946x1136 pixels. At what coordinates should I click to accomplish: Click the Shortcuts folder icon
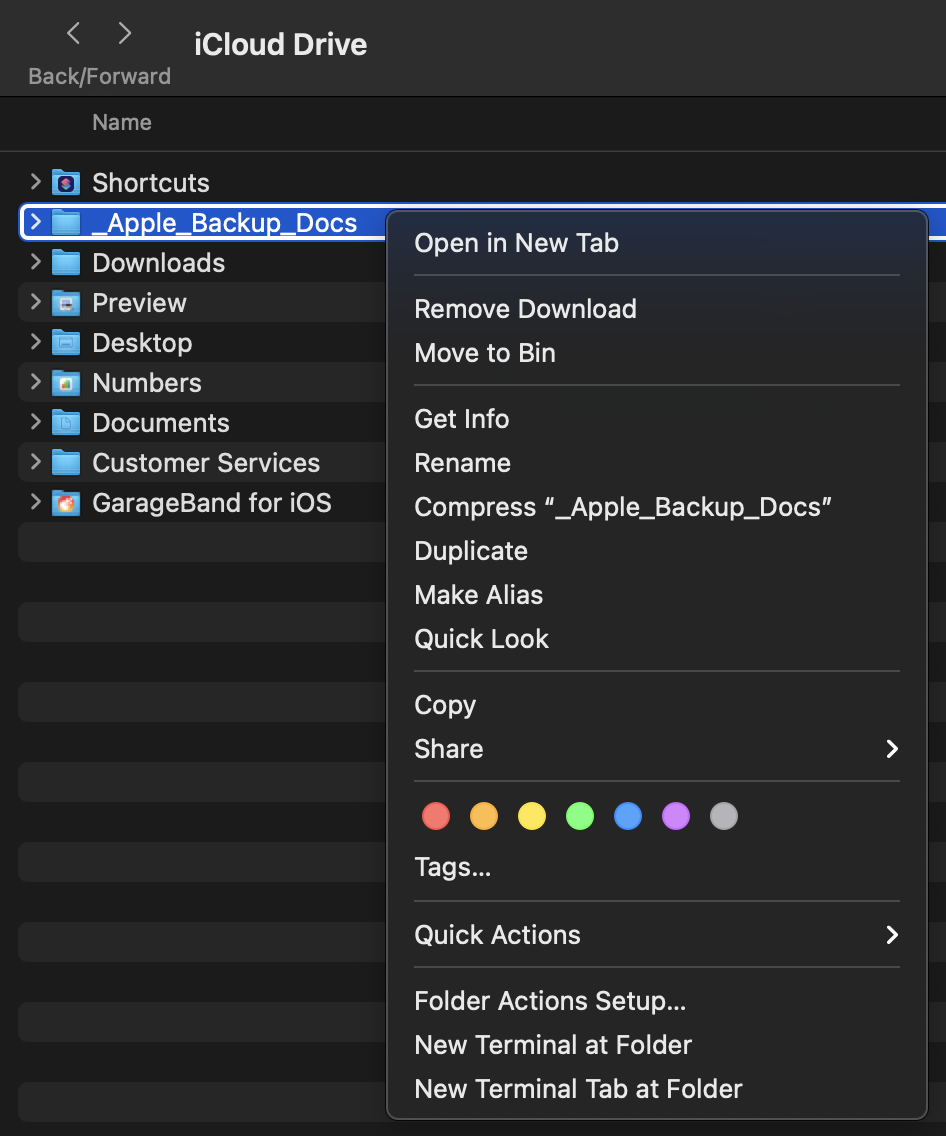tap(66, 183)
